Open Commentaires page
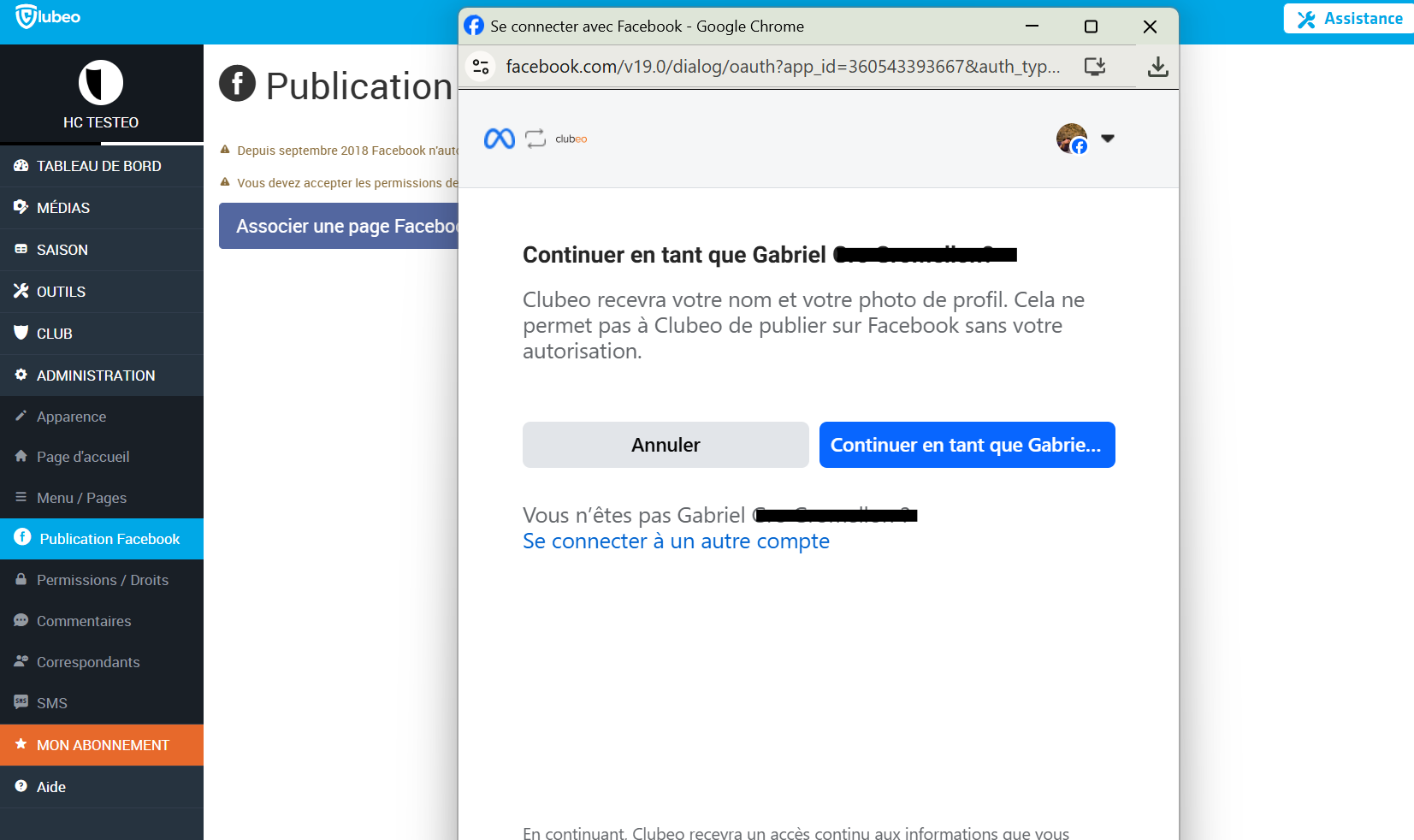Viewport: 1414px width, 840px height. click(x=102, y=621)
